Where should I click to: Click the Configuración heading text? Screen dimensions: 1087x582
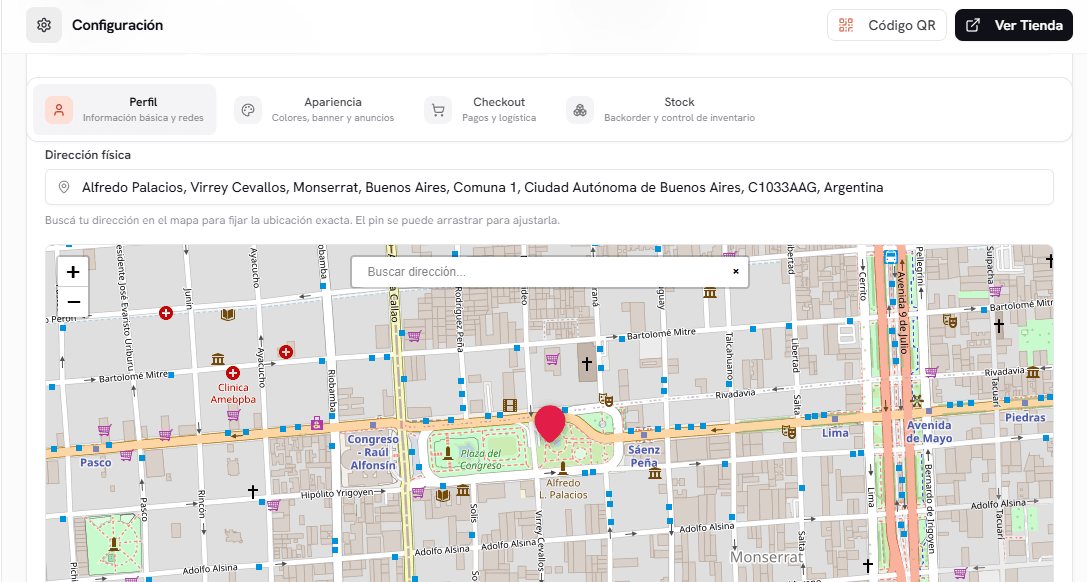tap(118, 25)
